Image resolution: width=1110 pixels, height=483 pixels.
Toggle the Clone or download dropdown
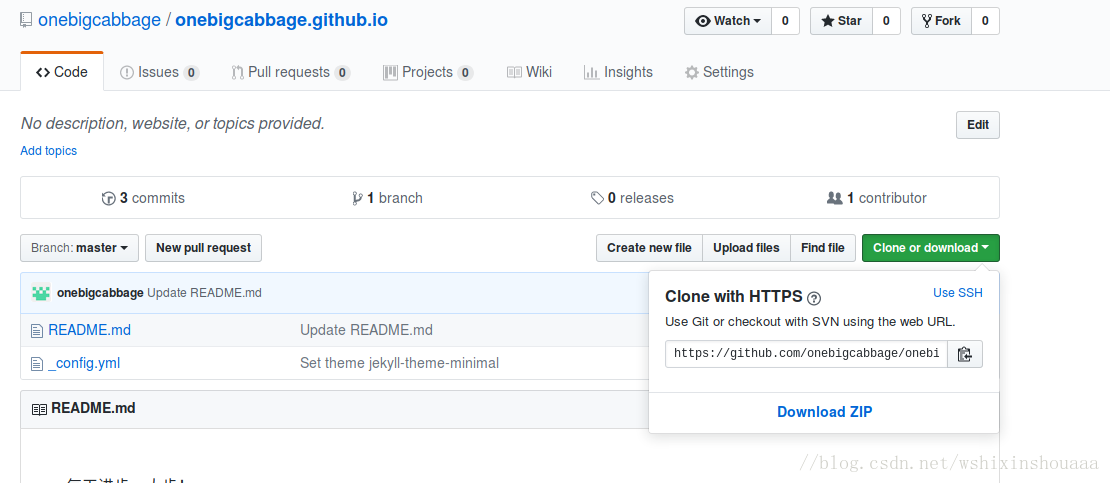pos(931,248)
